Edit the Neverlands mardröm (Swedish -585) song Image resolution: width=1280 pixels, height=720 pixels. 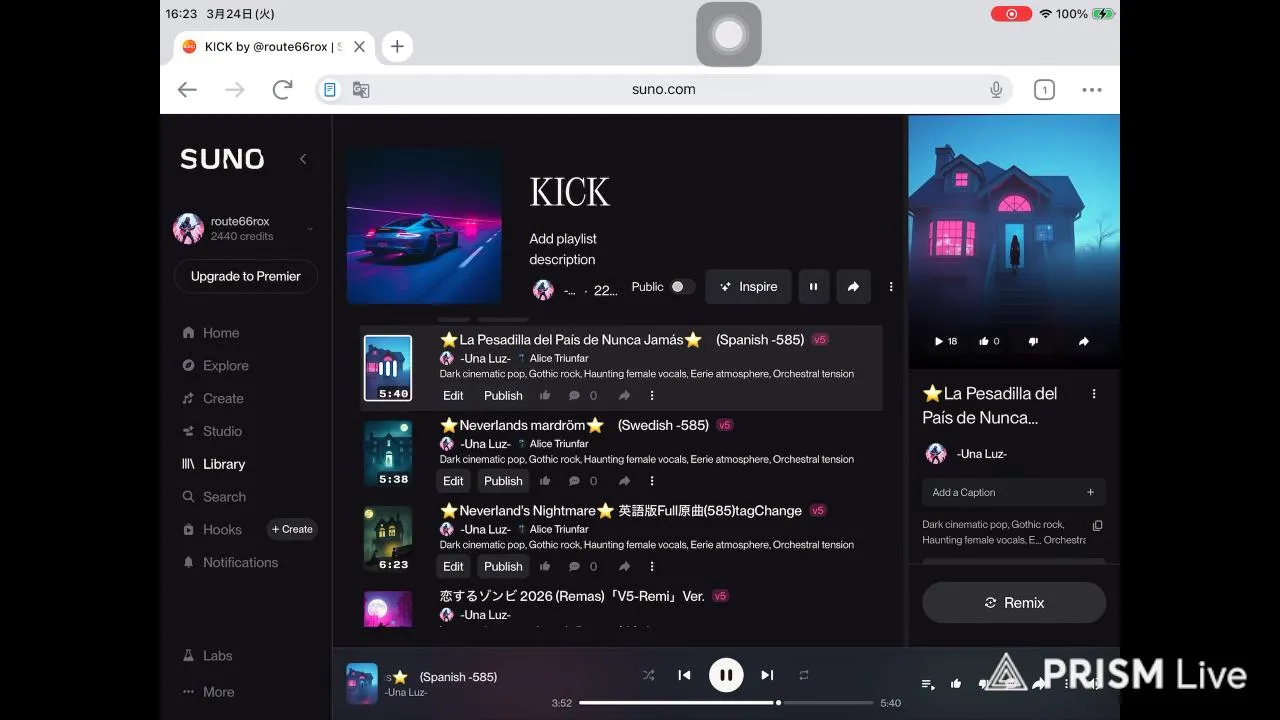[453, 481]
